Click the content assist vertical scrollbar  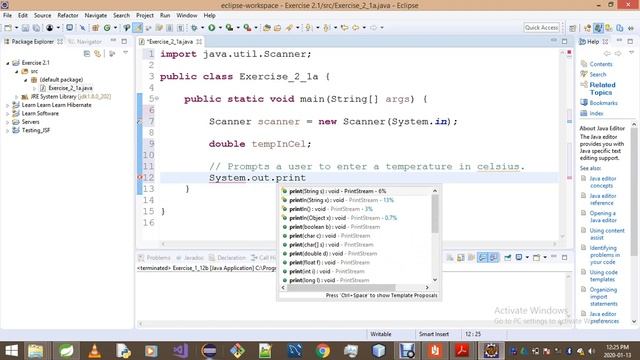coord(435,214)
